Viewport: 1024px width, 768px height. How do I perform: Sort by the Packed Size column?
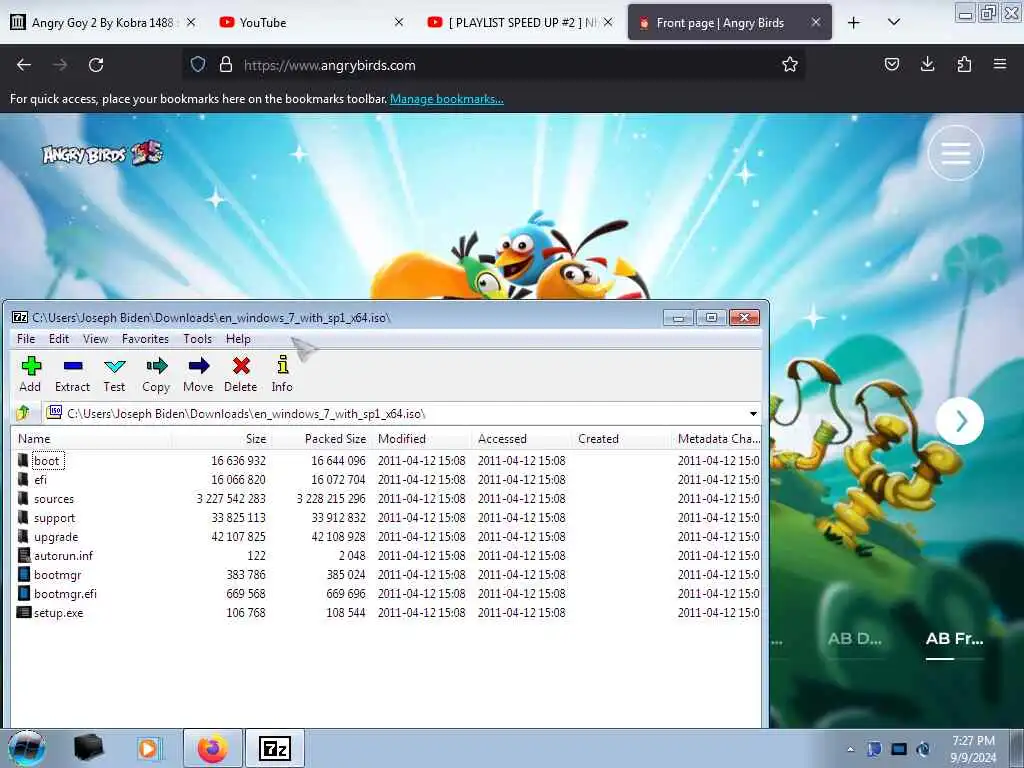(x=321, y=439)
